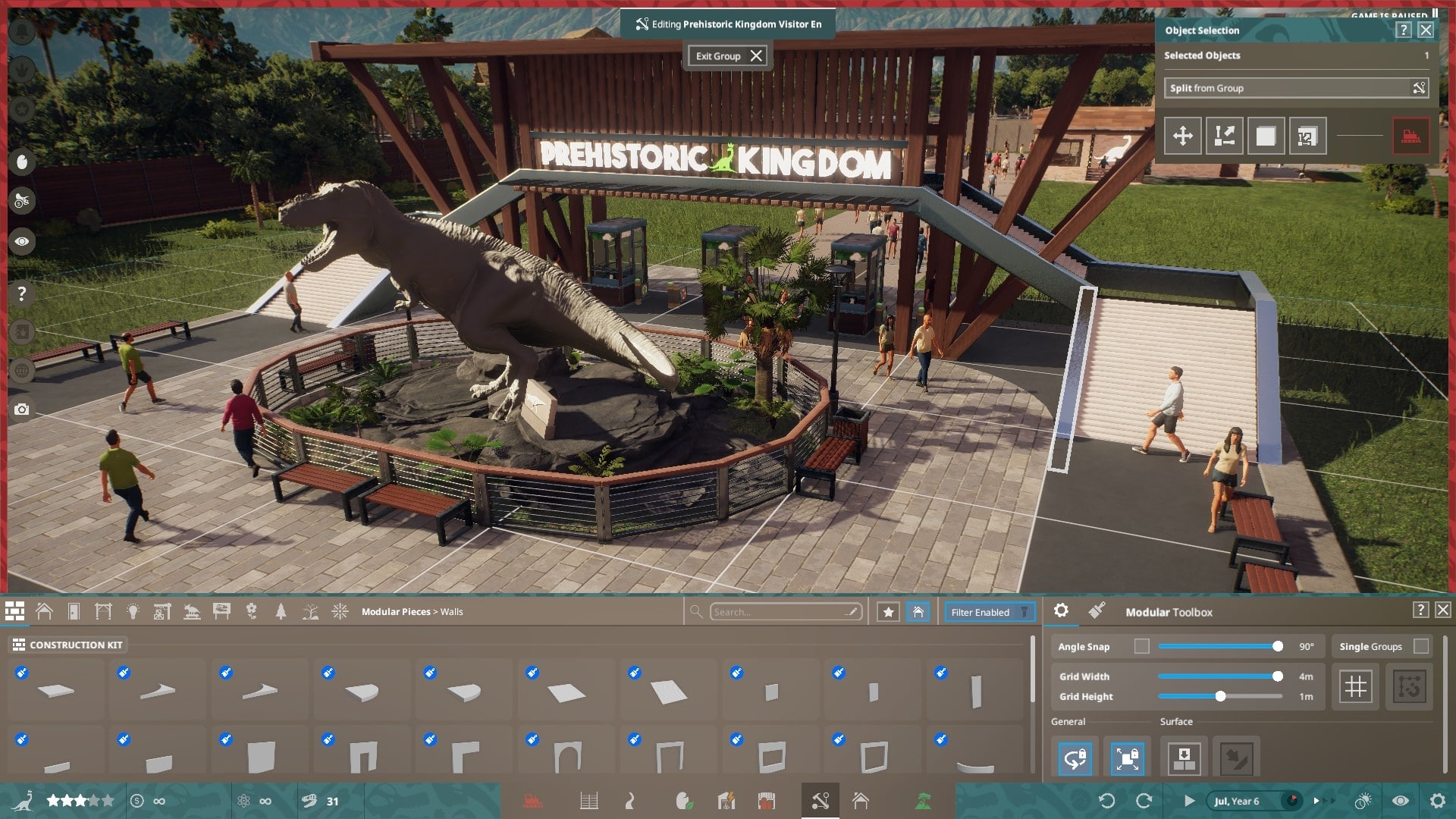Click the red bulldozer delete button
Screen dimensions: 1456x819
coord(1410,136)
